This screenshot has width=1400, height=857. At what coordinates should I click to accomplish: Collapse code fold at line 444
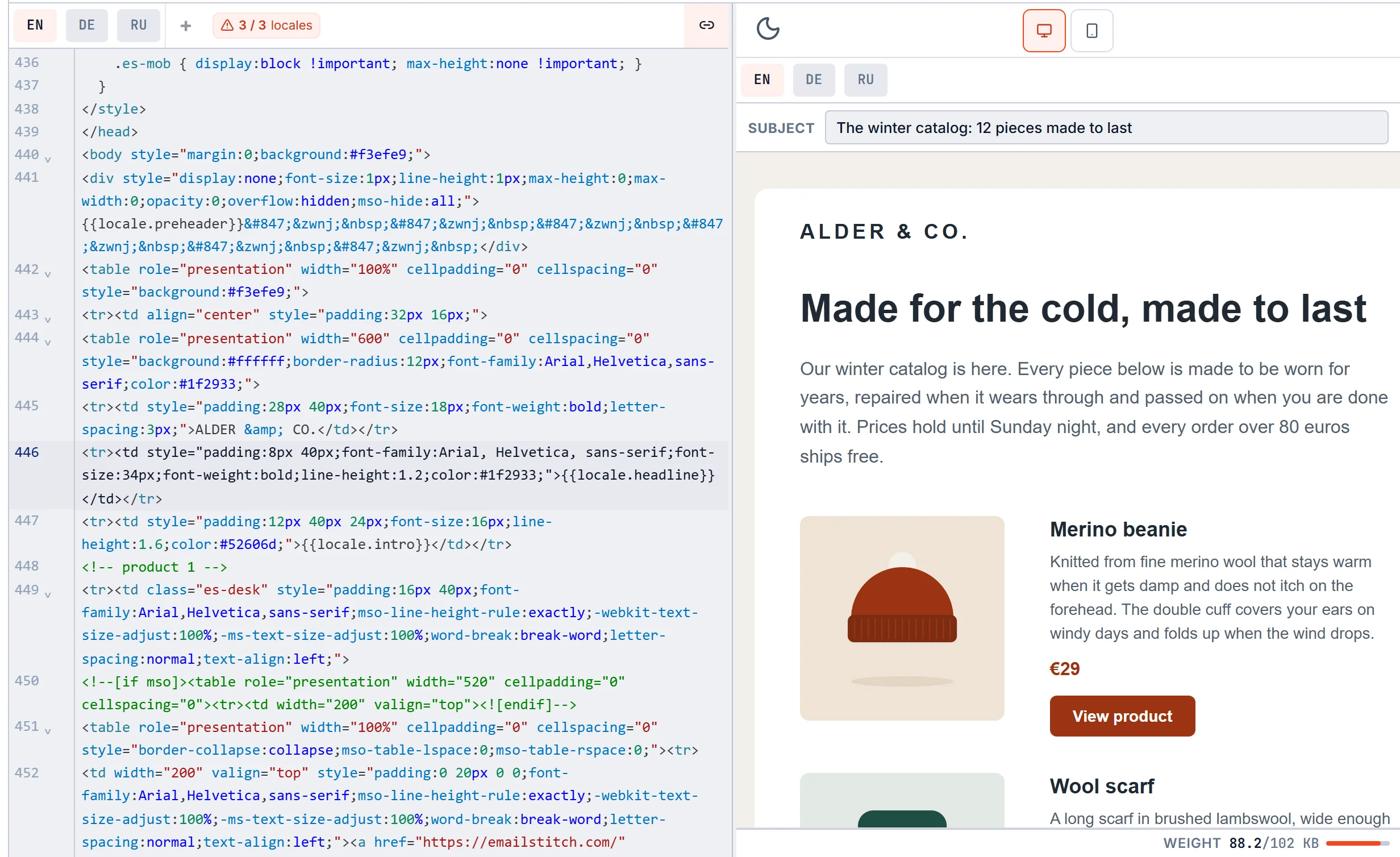48,342
